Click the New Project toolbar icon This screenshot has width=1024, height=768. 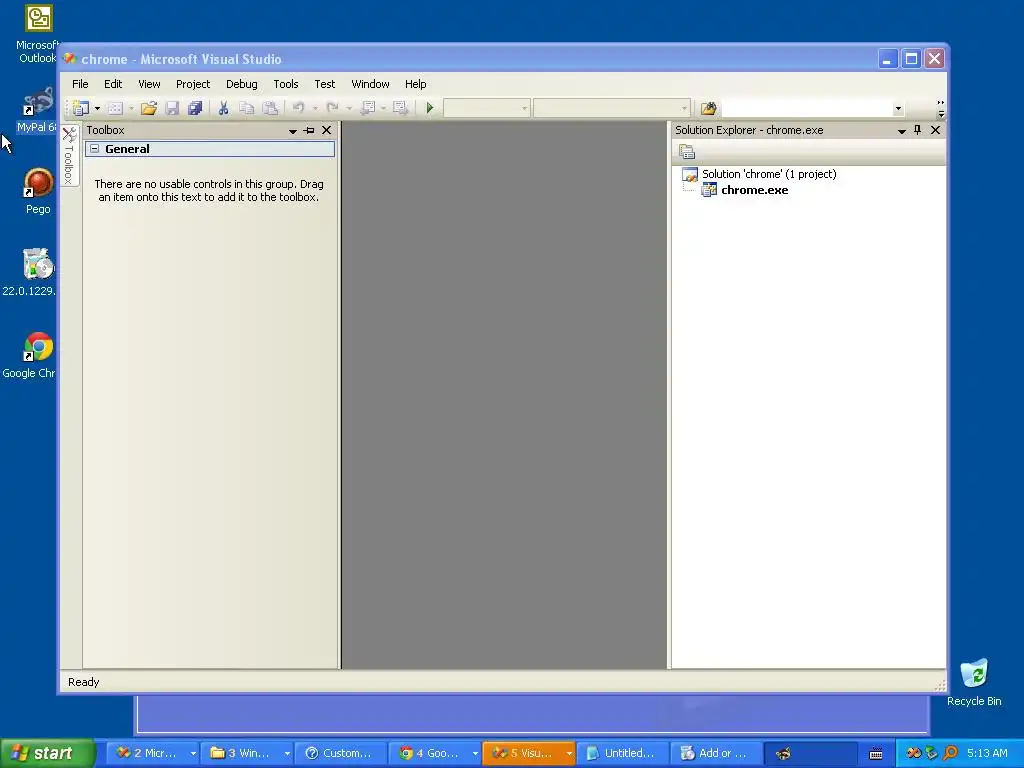pyautogui.click(x=81, y=108)
